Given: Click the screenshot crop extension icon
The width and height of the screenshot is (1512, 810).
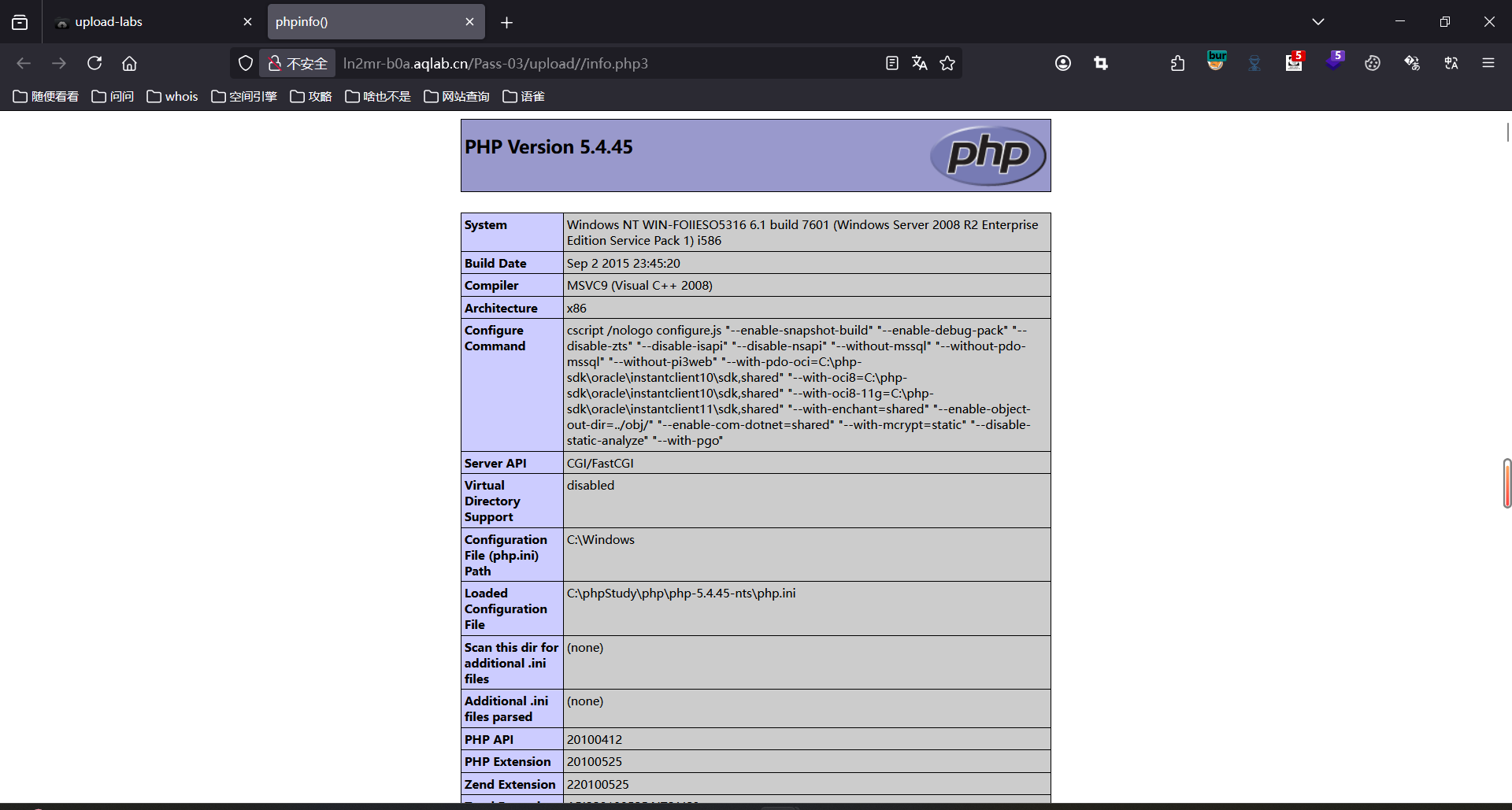Looking at the screenshot, I should coord(1101,62).
